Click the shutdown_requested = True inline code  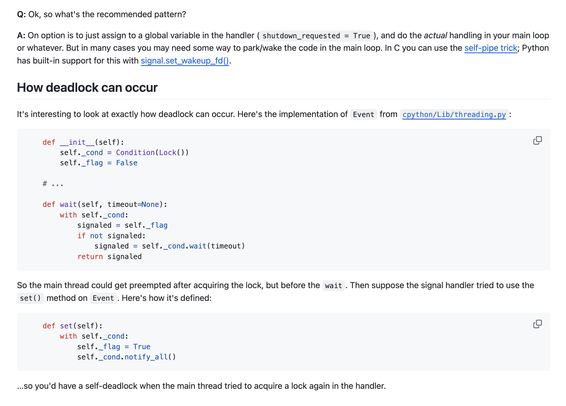pyautogui.click(x=316, y=36)
